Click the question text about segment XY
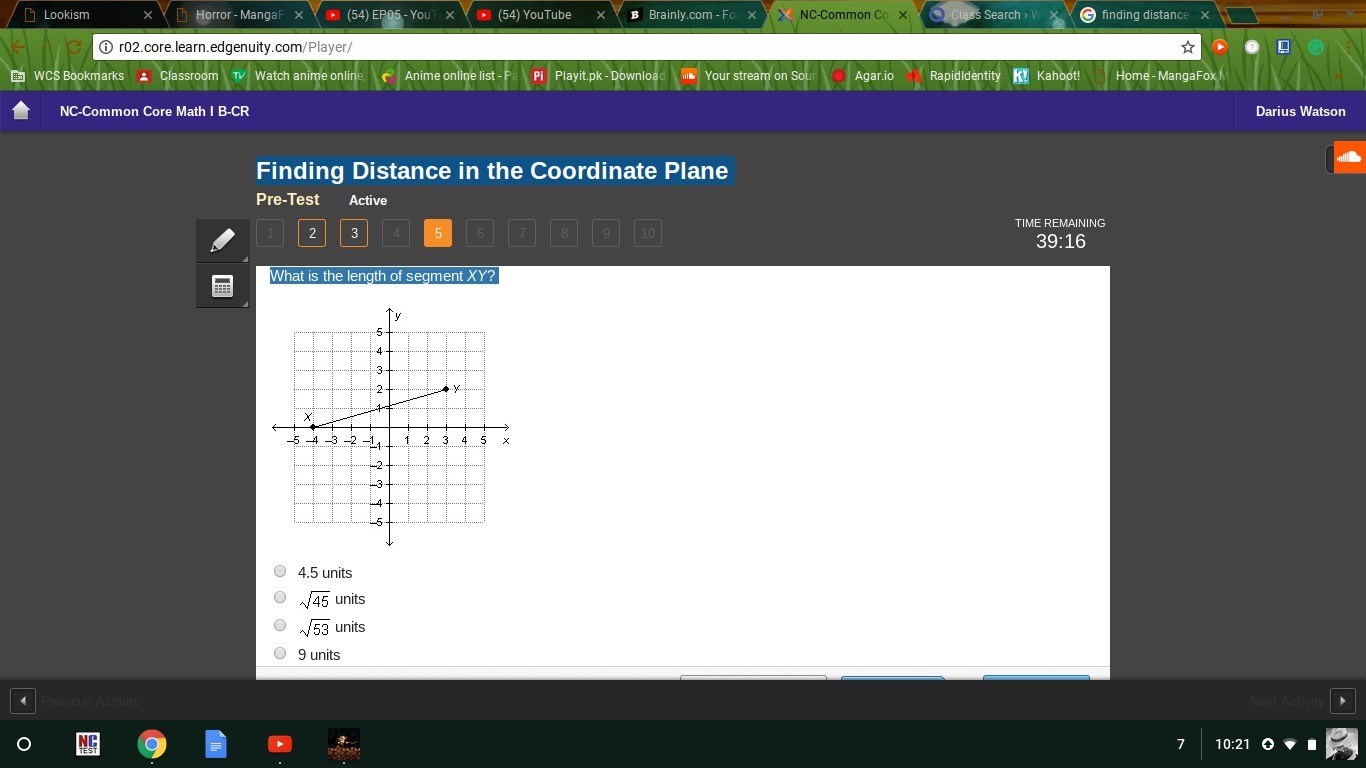Viewport: 1366px width, 768px height. (x=383, y=276)
